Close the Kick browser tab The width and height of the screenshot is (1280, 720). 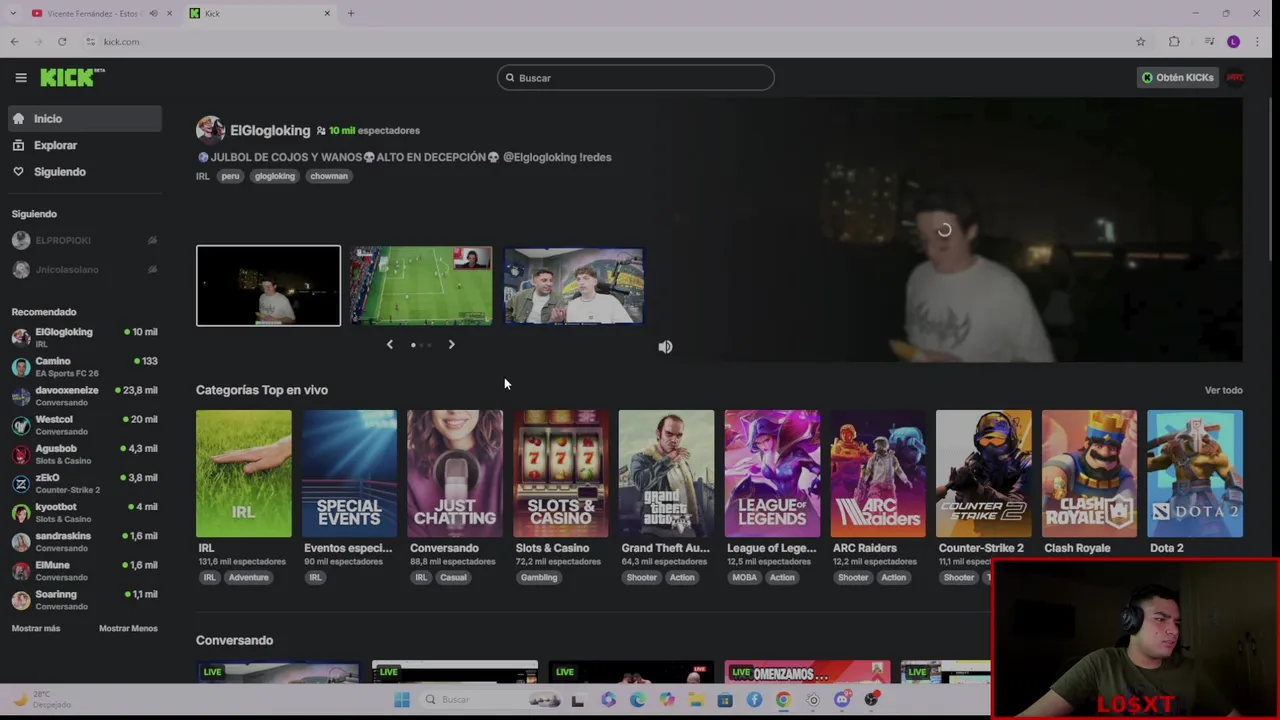click(x=327, y=13)
